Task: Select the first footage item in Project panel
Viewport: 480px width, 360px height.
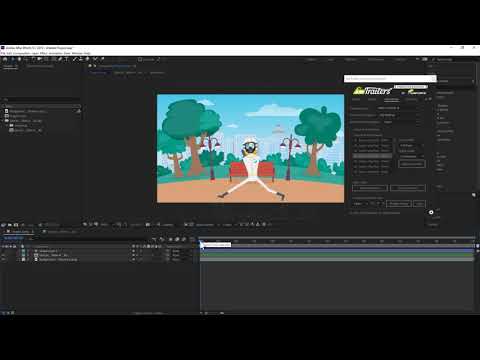Action: (x=27, y=111)
